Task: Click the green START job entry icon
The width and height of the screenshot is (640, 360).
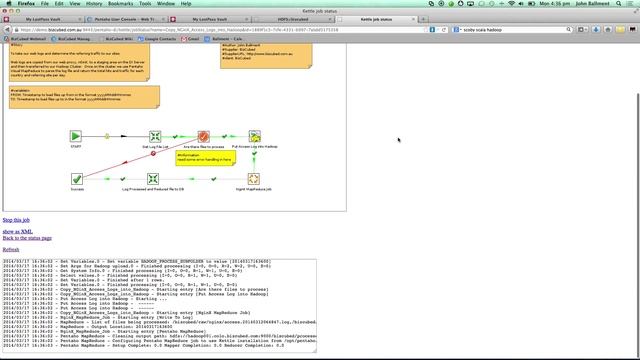Action: [76, 136]
